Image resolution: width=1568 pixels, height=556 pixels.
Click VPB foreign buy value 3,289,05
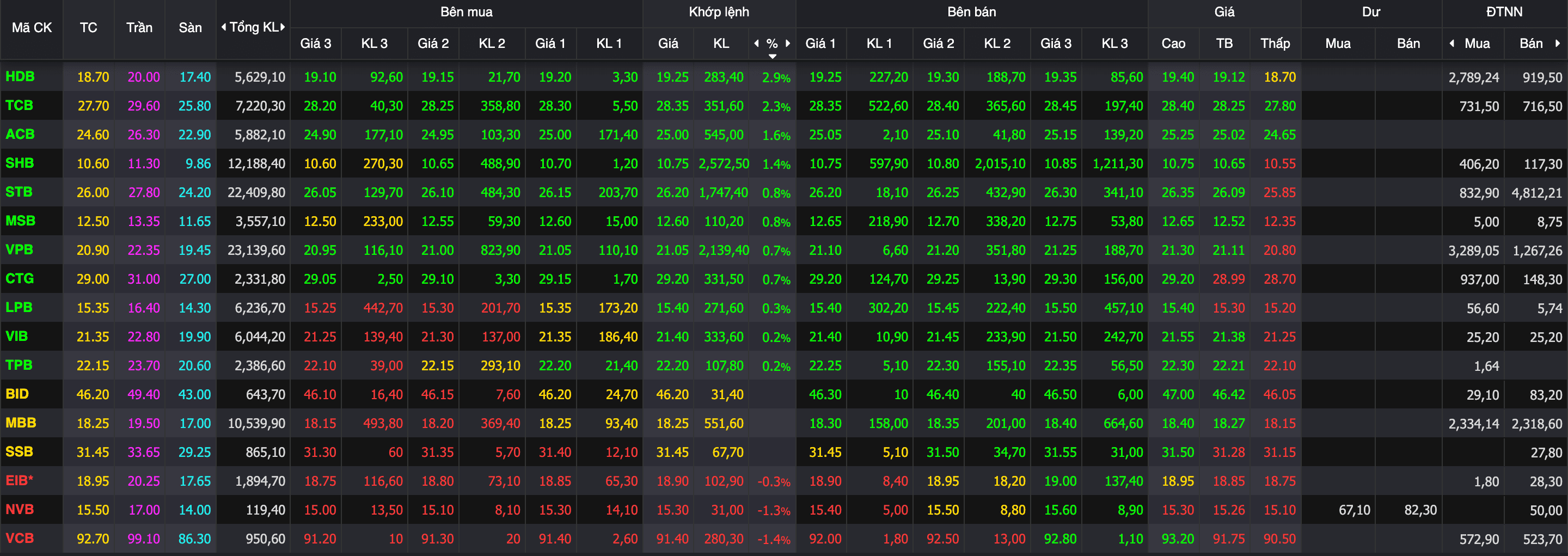pyautogui.click(x=1473, y=251)
